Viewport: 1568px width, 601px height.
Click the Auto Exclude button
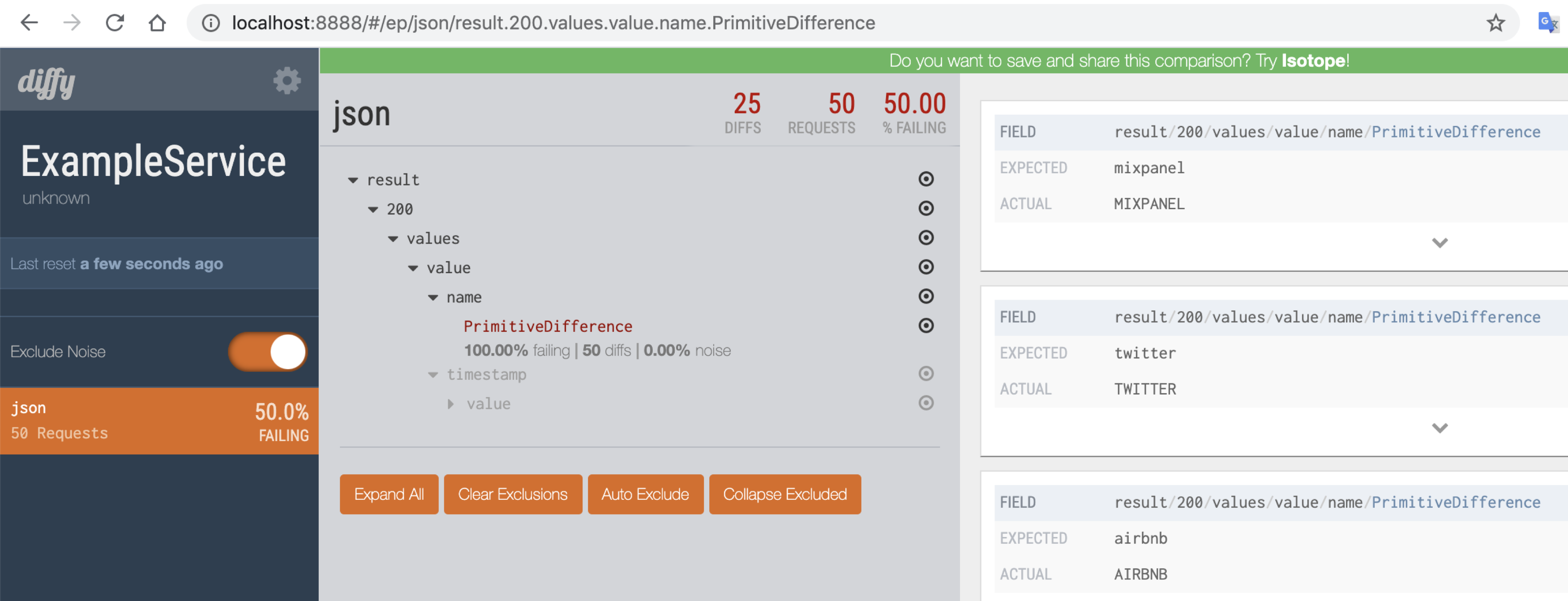pyautogui.click(x=645, y=494)
